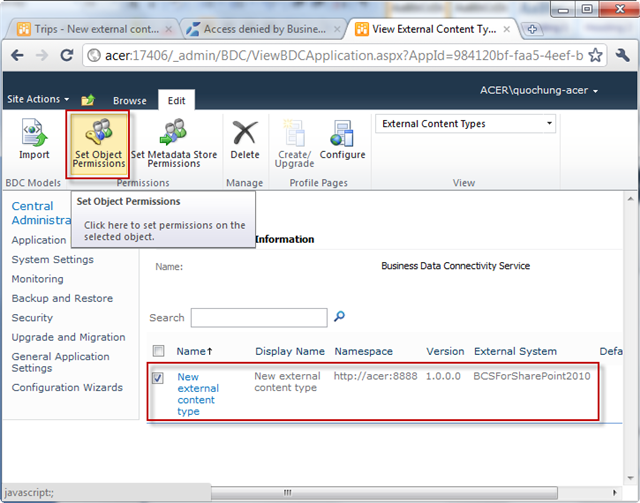Switch to the Browse ribbon tab
The image size is (640, 503).
[130, 101]
